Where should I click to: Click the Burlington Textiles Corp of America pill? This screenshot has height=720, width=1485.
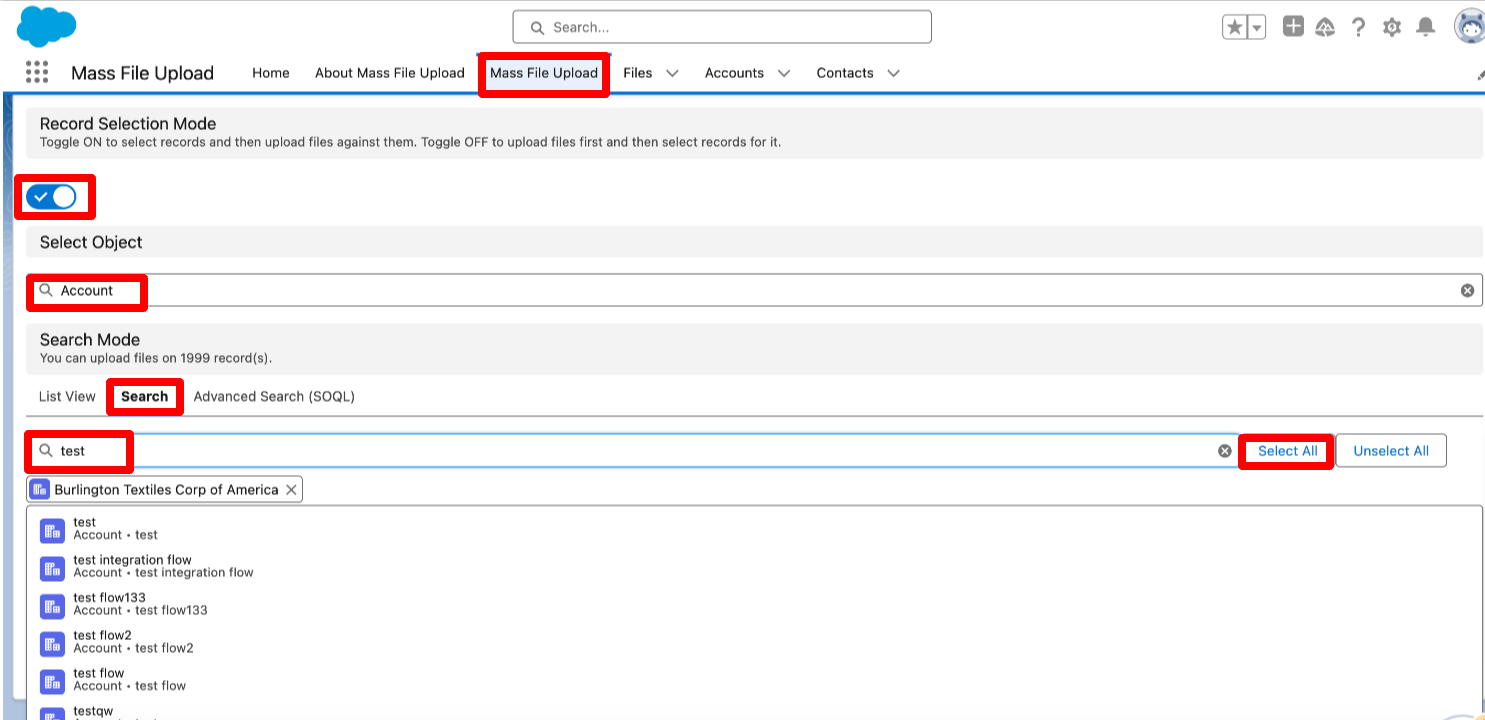(165, 490)
